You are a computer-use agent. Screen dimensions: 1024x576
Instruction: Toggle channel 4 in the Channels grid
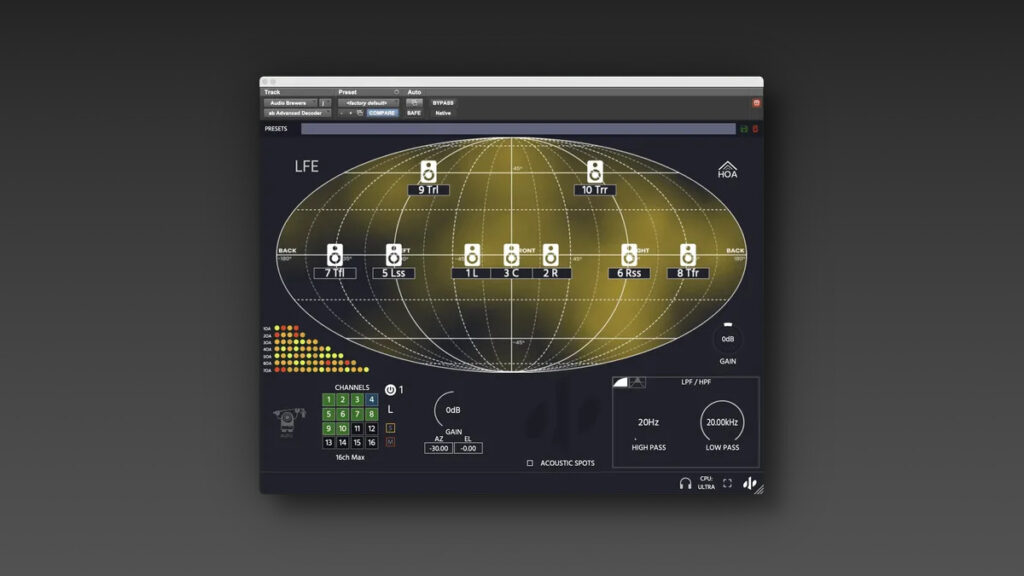(372, 400)
